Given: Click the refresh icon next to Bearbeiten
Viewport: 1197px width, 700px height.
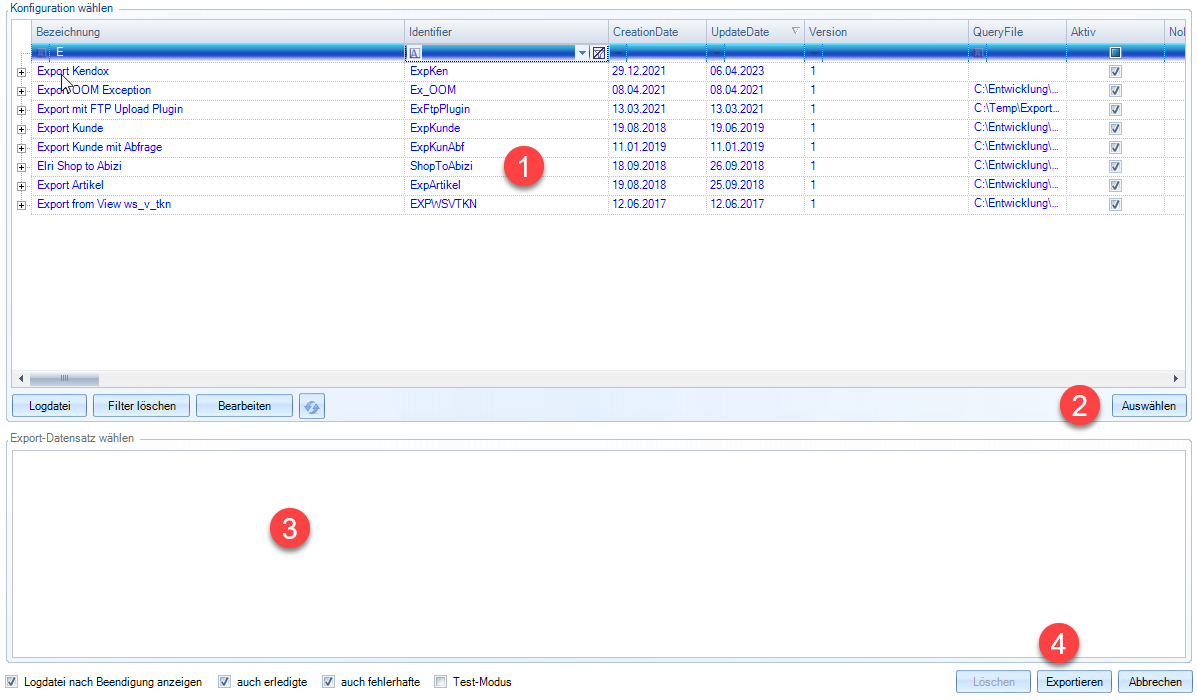Looking at the screenshot, I should coord(312,406).
